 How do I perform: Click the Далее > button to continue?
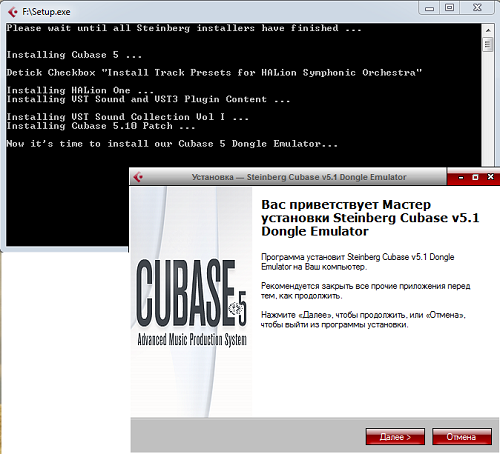(395, 436)
